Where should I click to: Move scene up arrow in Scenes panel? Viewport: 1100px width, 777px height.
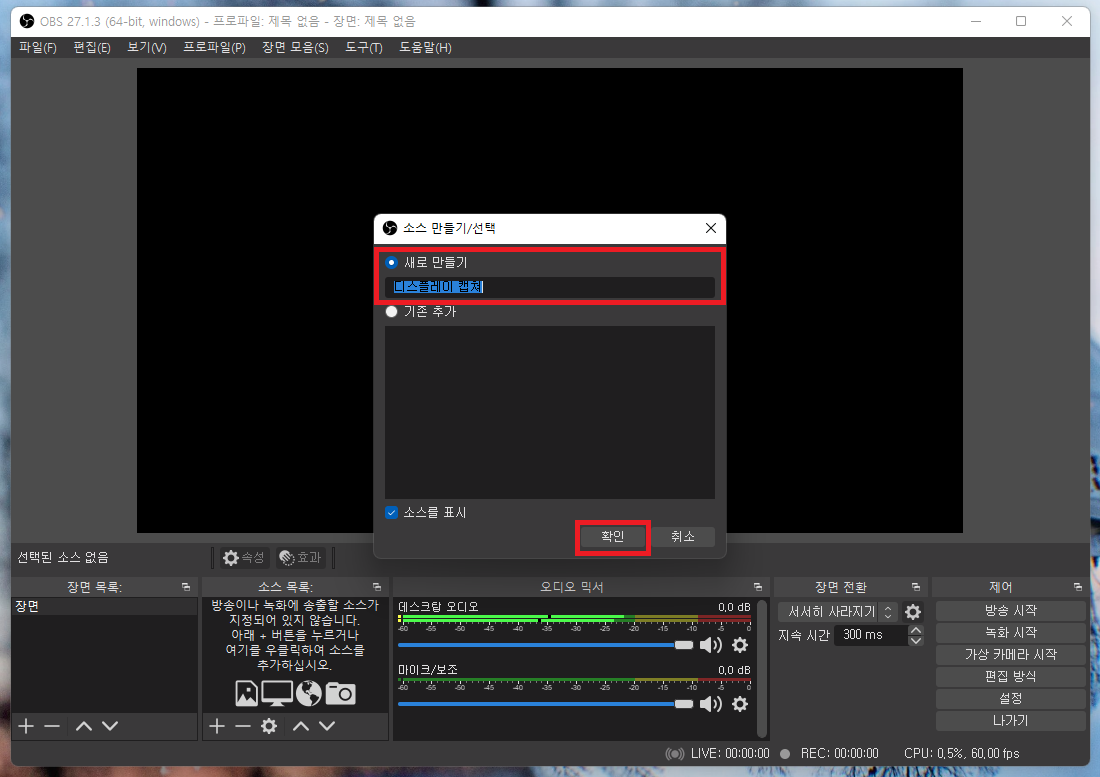[83, 726]
